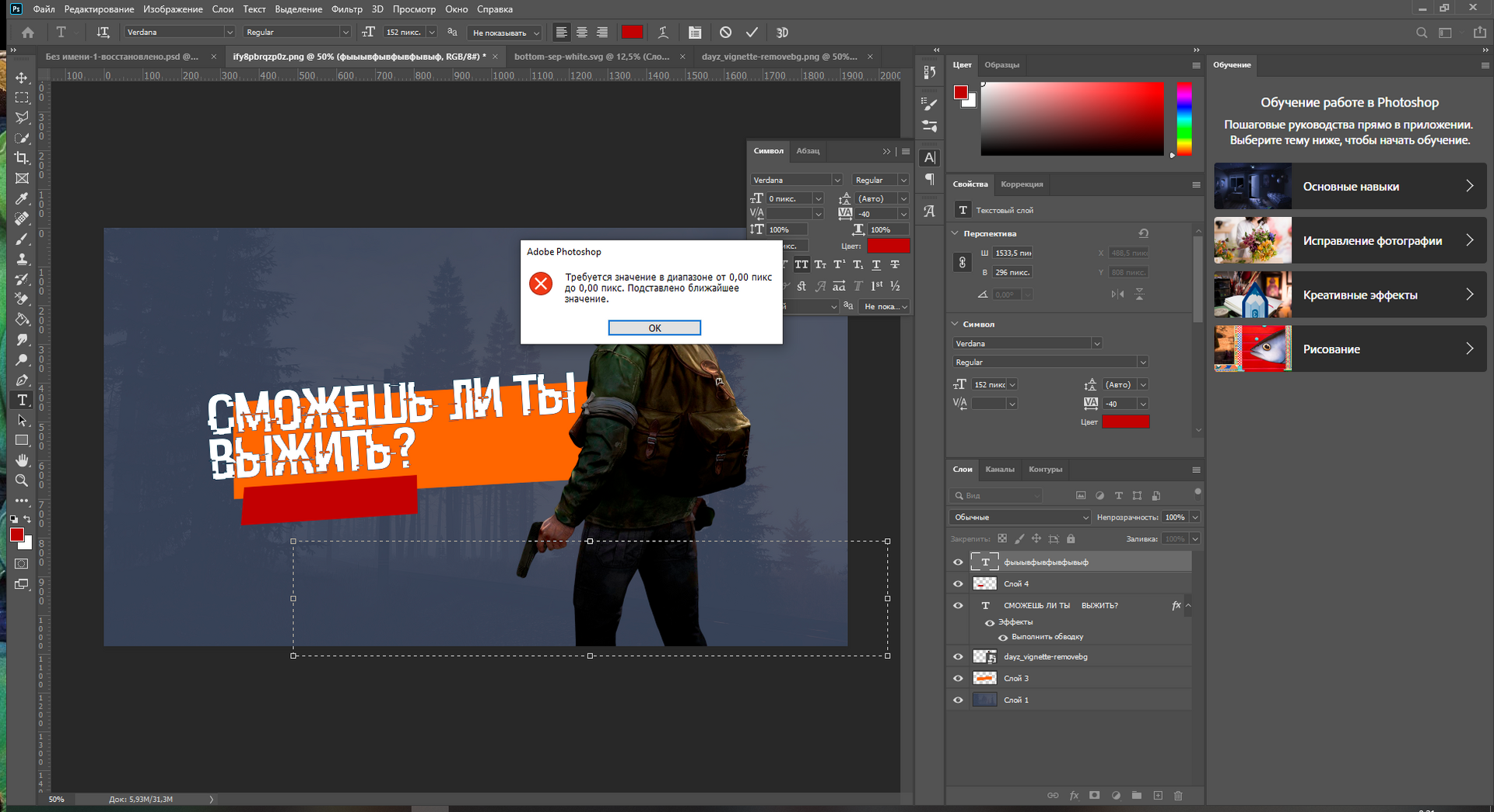Open blend mode Обычные dropdown

coord(1021,517)
